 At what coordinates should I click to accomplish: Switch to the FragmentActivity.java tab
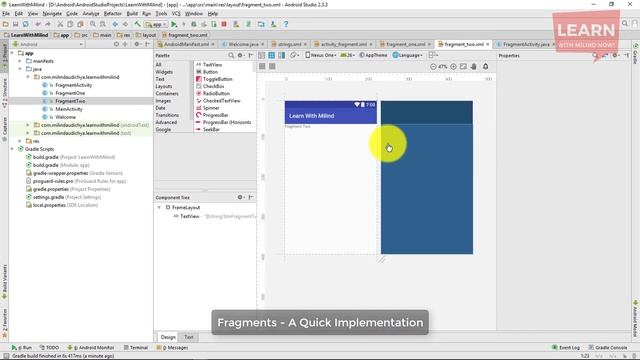(x=526, y=44)
